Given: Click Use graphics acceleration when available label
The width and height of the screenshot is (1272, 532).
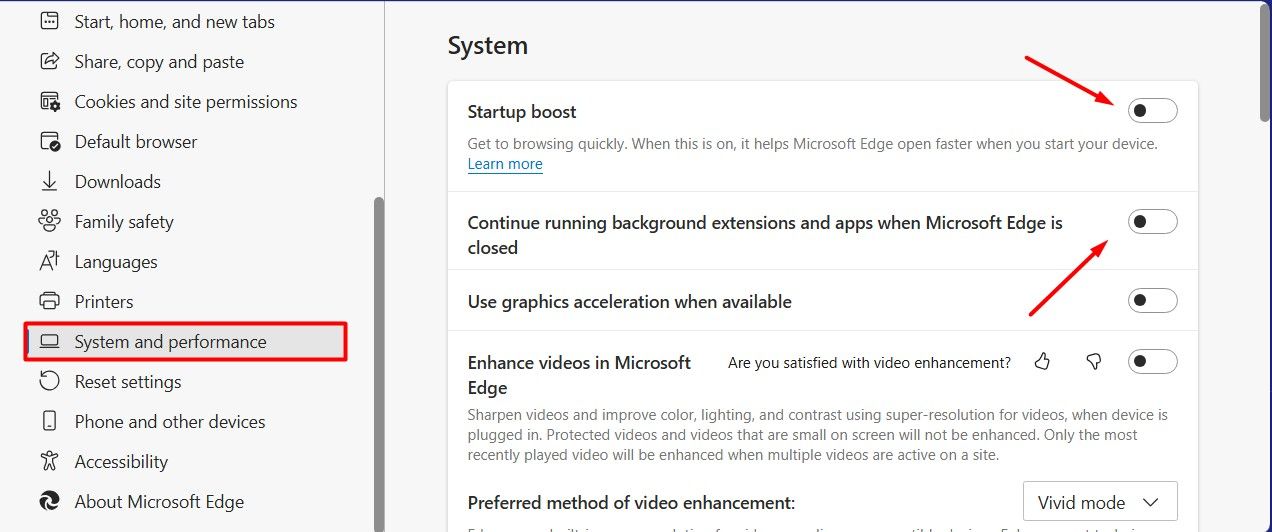Looking at the screenshot, I should pos(630,301).
